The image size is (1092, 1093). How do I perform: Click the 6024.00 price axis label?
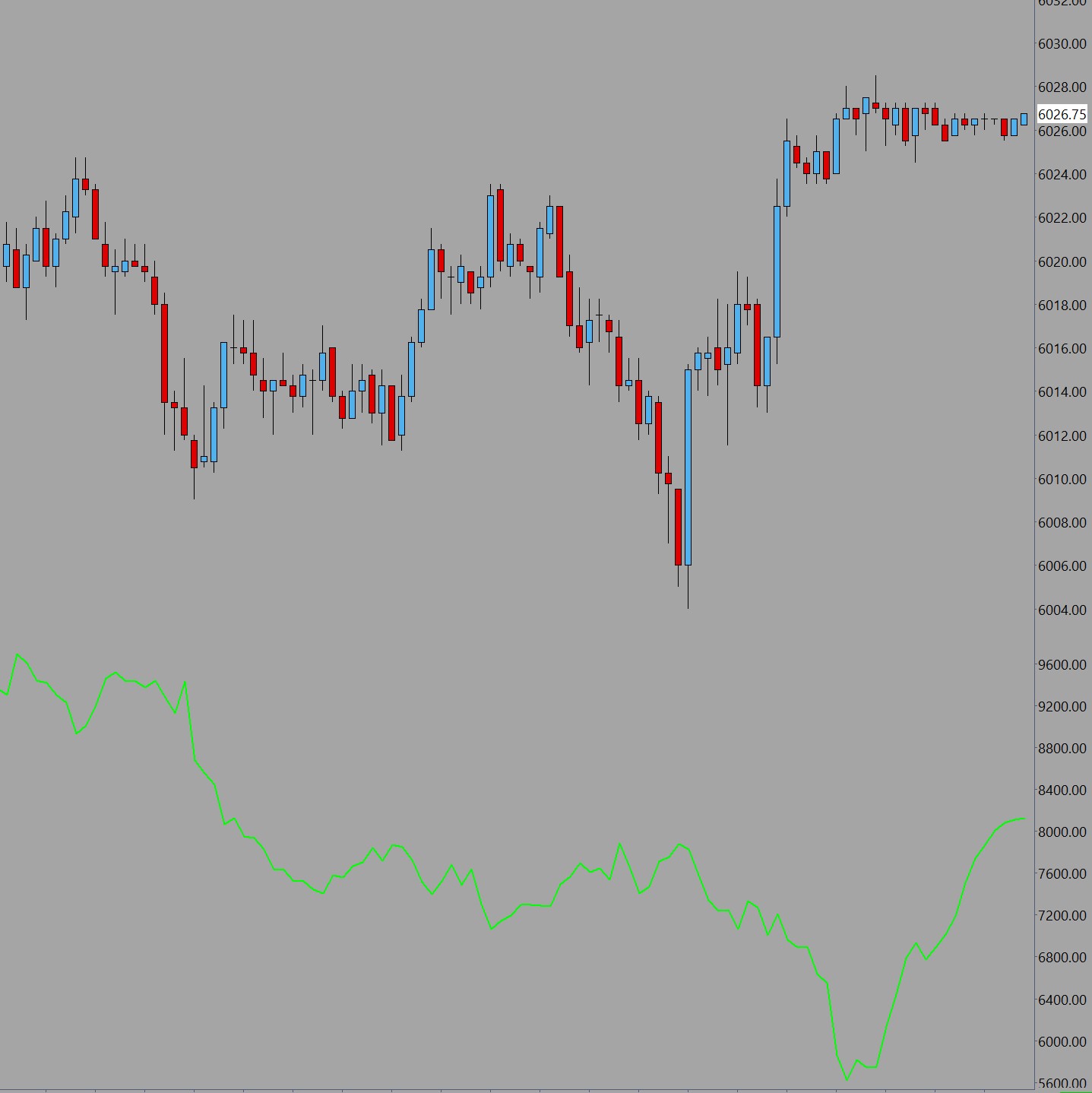pos(1062,175)
